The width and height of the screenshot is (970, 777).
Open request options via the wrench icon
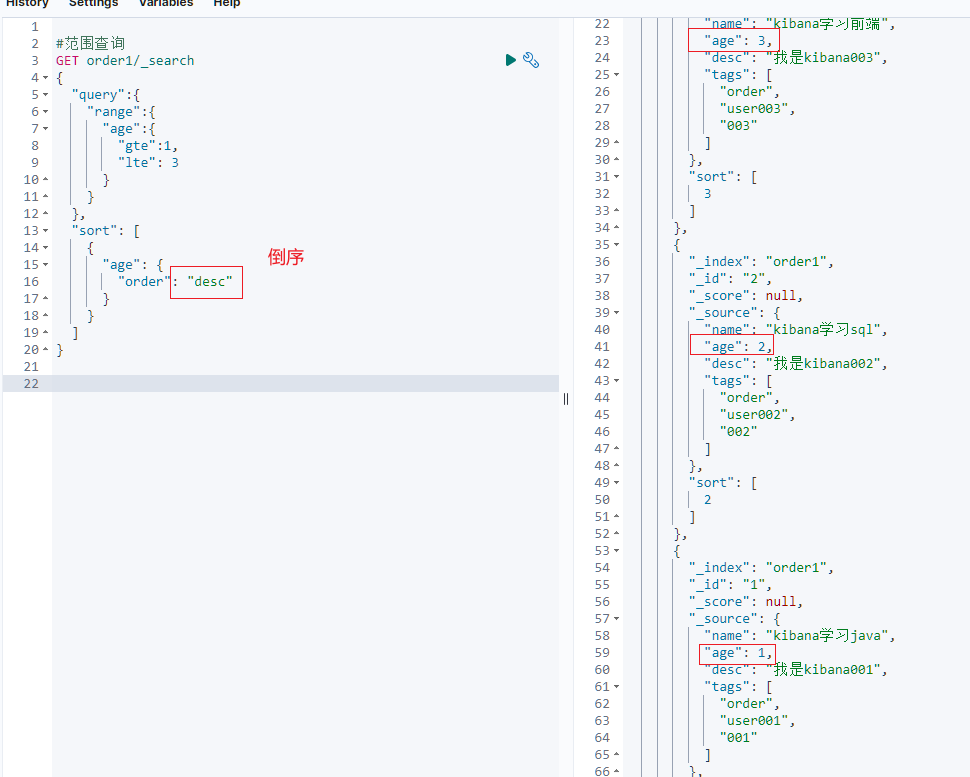click(x=531, y=60)
